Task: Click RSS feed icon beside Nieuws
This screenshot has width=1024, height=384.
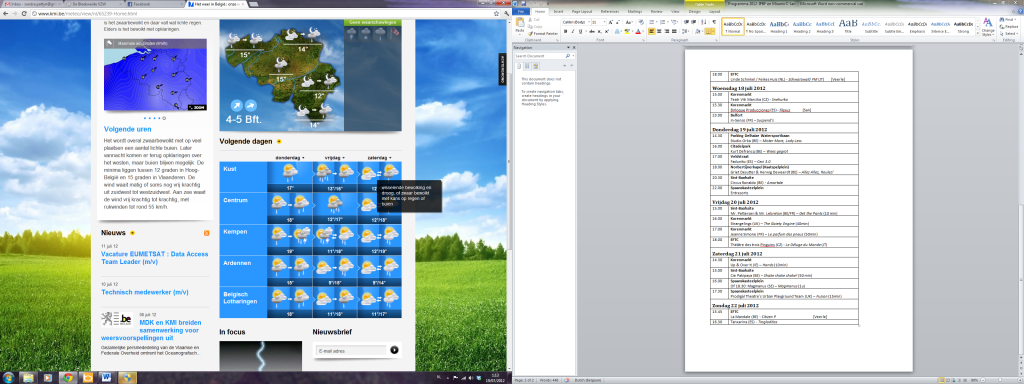Action: (206, 233)
